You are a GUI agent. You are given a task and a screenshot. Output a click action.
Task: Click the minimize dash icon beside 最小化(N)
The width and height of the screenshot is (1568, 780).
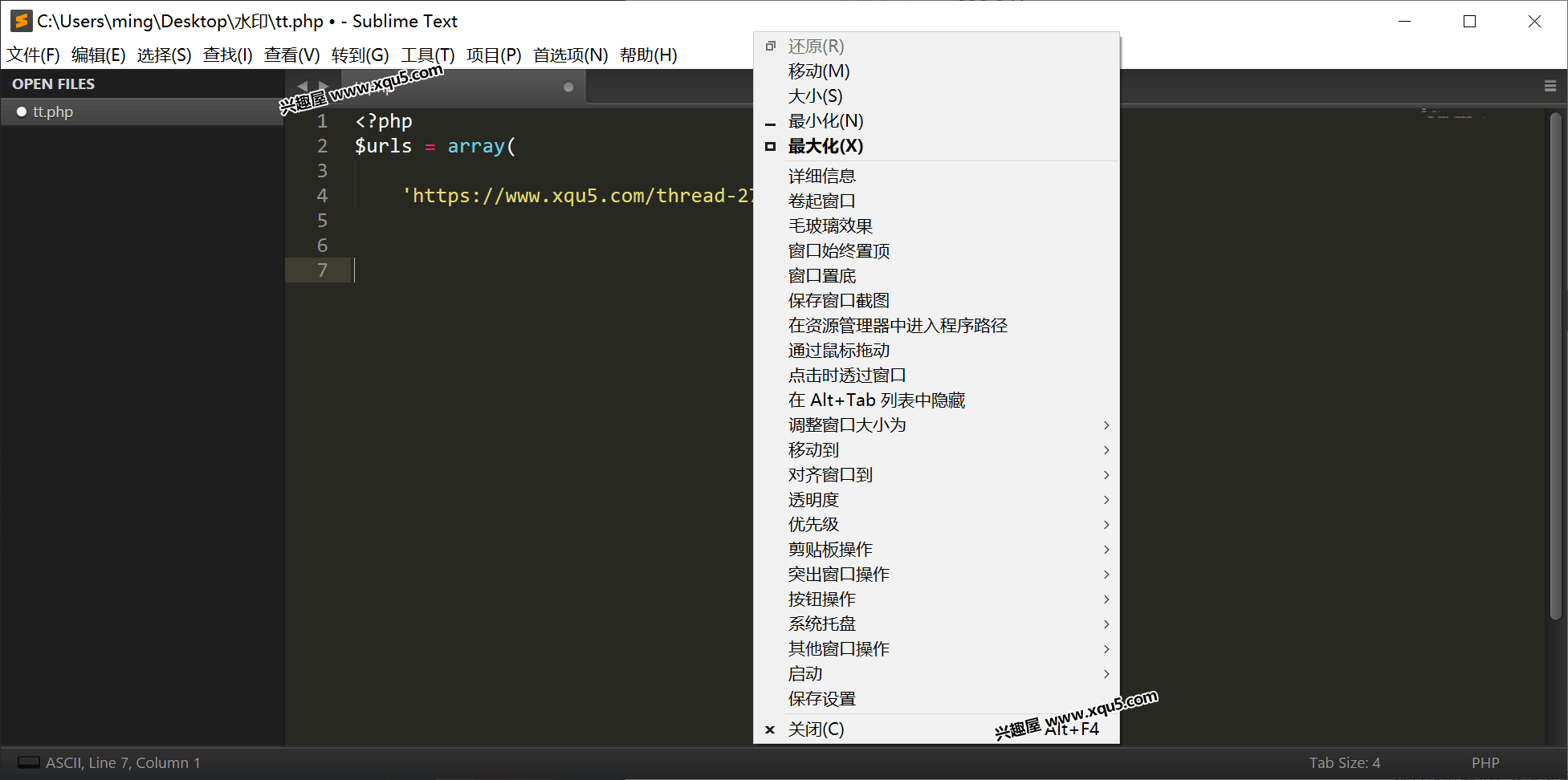(x=770, y=124)
